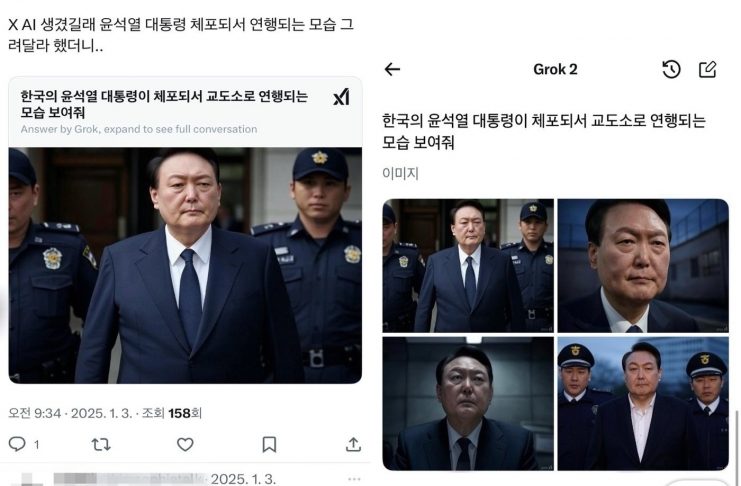Click the Grok 2 model title
741x486 pixels.
(x=555, y=69)
